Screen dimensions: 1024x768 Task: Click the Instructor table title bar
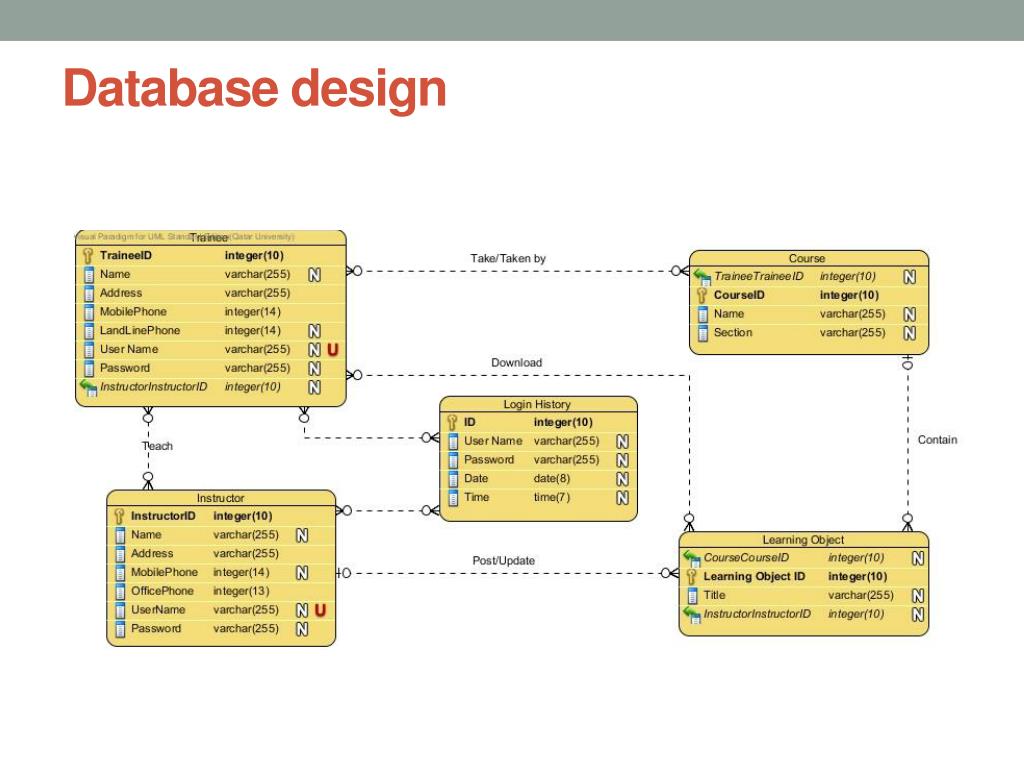[x=220, y=498]
